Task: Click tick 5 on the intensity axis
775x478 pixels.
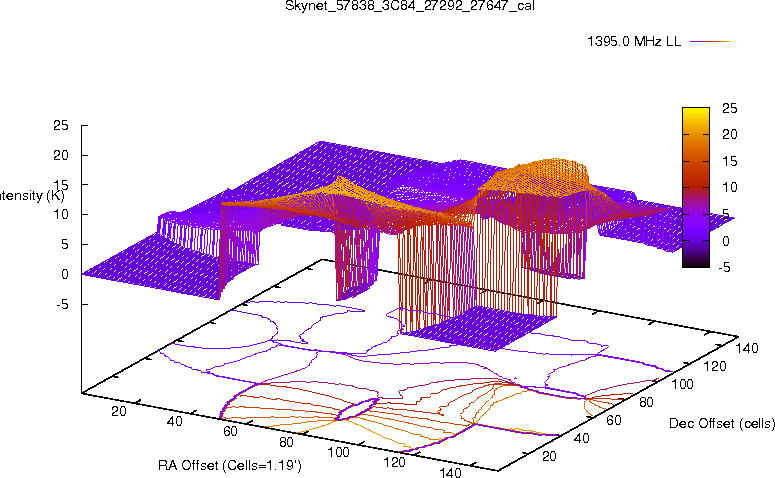Action: pos(65,245)
